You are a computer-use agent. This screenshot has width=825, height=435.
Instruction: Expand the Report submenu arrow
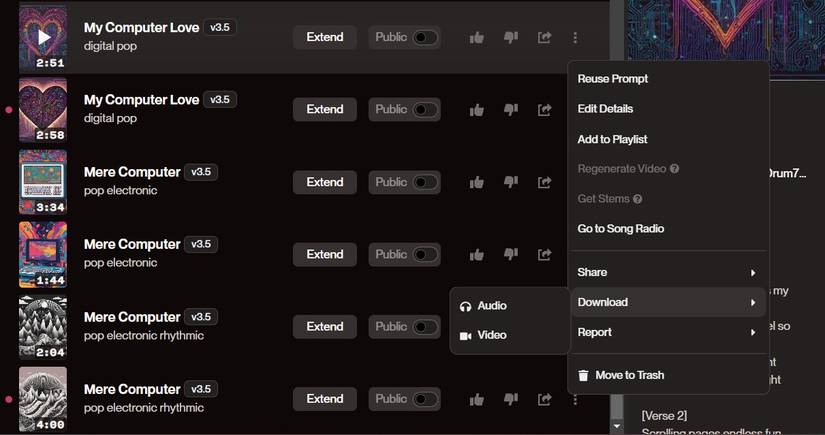pyautogui.click(x=753, y=332)
